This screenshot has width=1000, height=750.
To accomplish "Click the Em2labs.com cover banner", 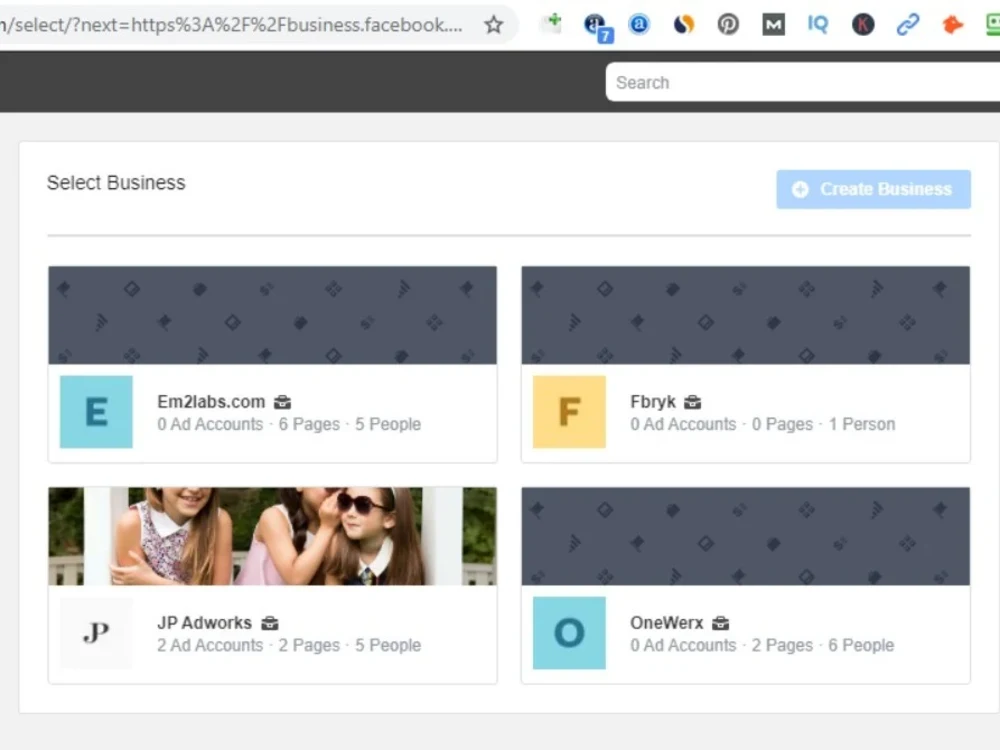I will click(x=272, y=315).
